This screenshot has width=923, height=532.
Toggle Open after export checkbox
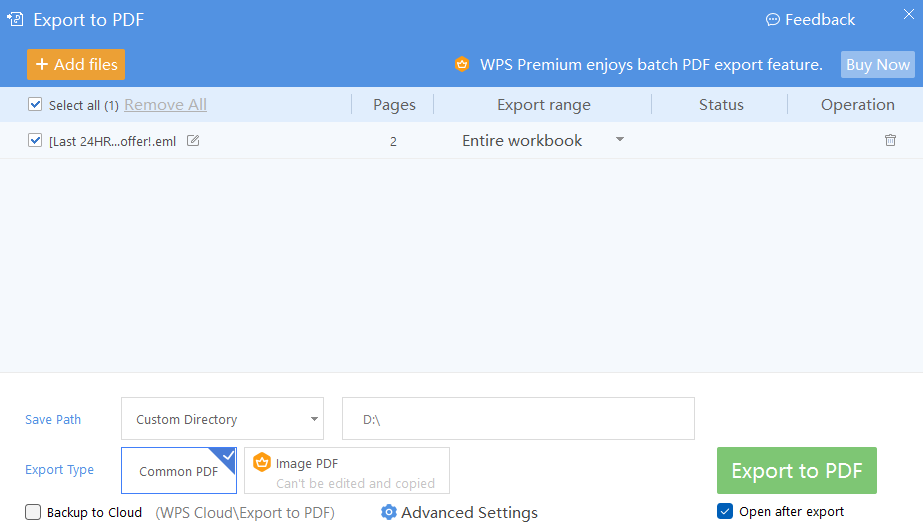[x=725, y=511]
